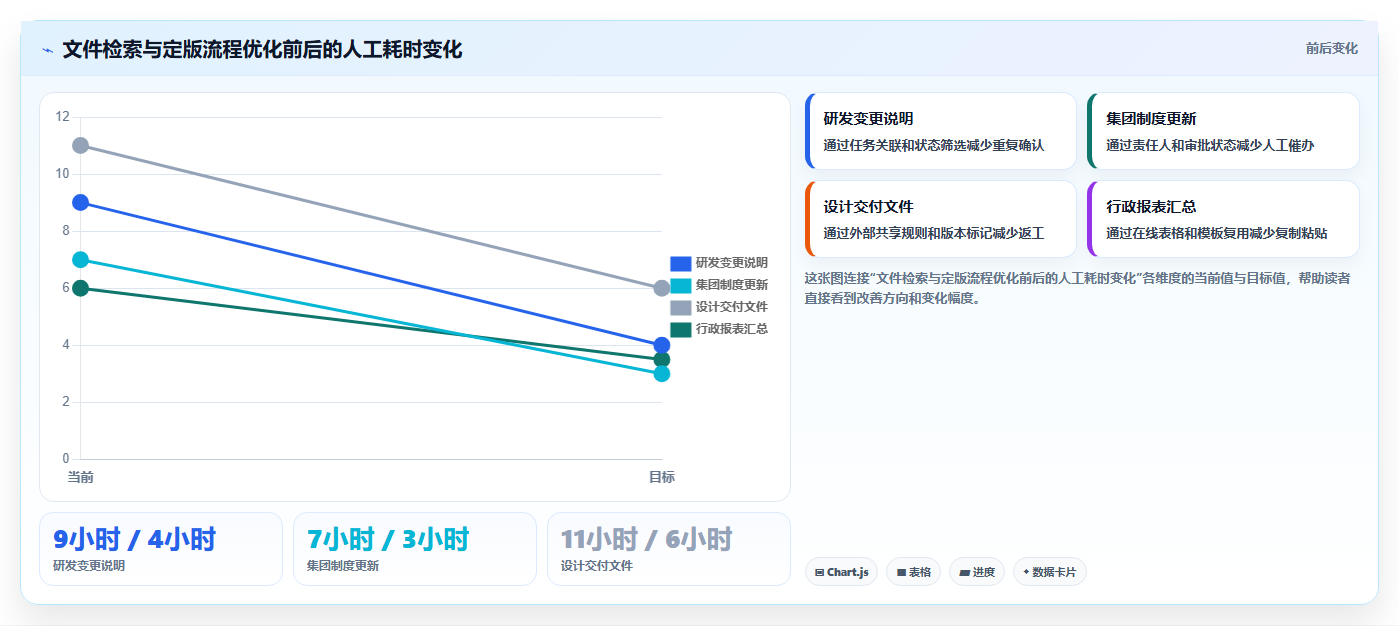Viewport: 1399px width, 626px height.
Task: Click 行政报表汇总 legend label
Action: click(x=732, y=329)
